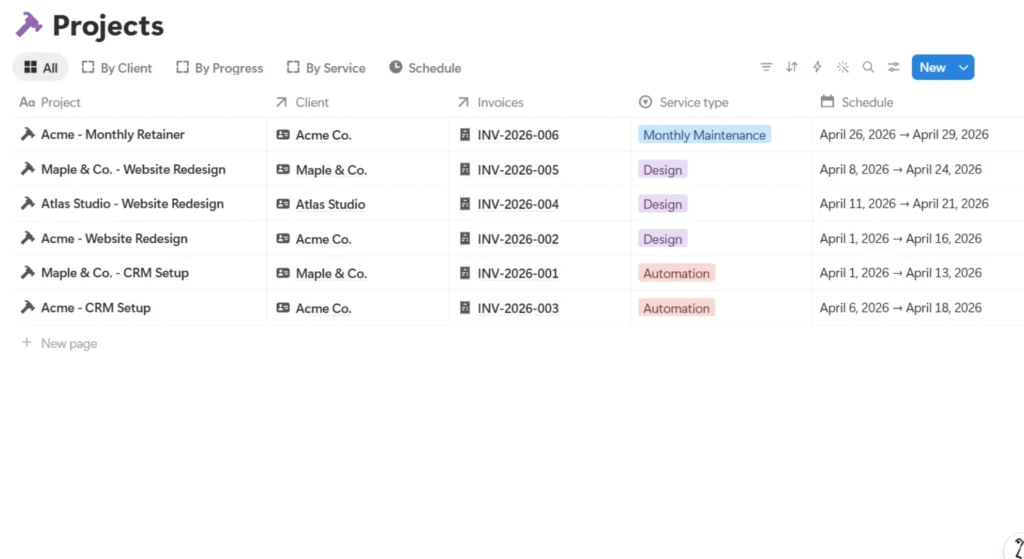1024x559 pixels.
Task: Click hammer icon of Acme - Website Redesign
Action: click(27, 238)
